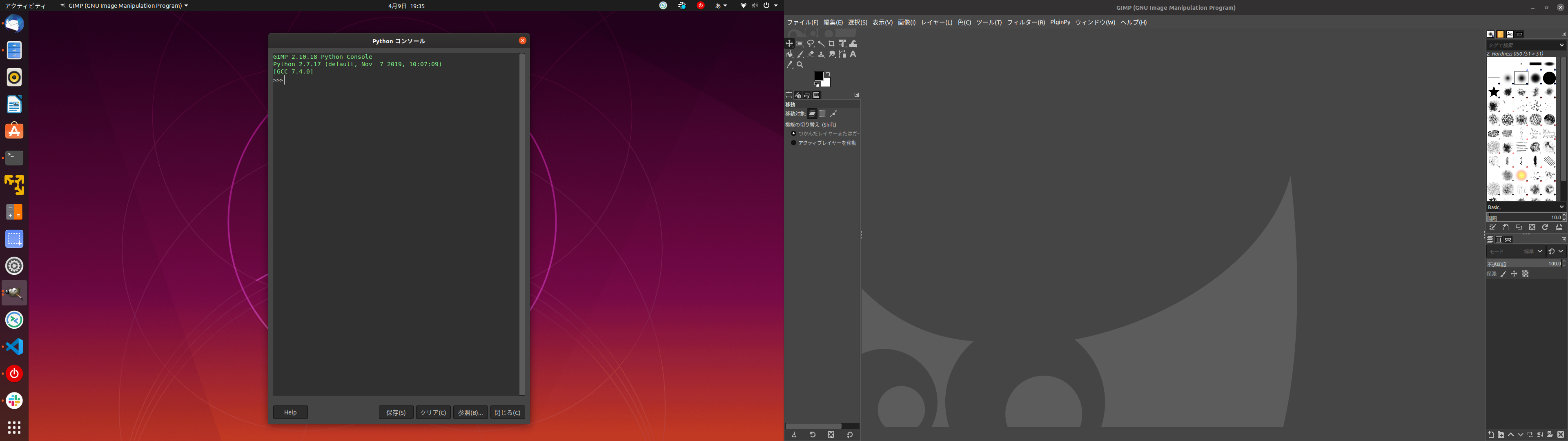This screenshot has width=1568, height=441.
Task: Set move target to Selection
Action: [x=823, y=114]
